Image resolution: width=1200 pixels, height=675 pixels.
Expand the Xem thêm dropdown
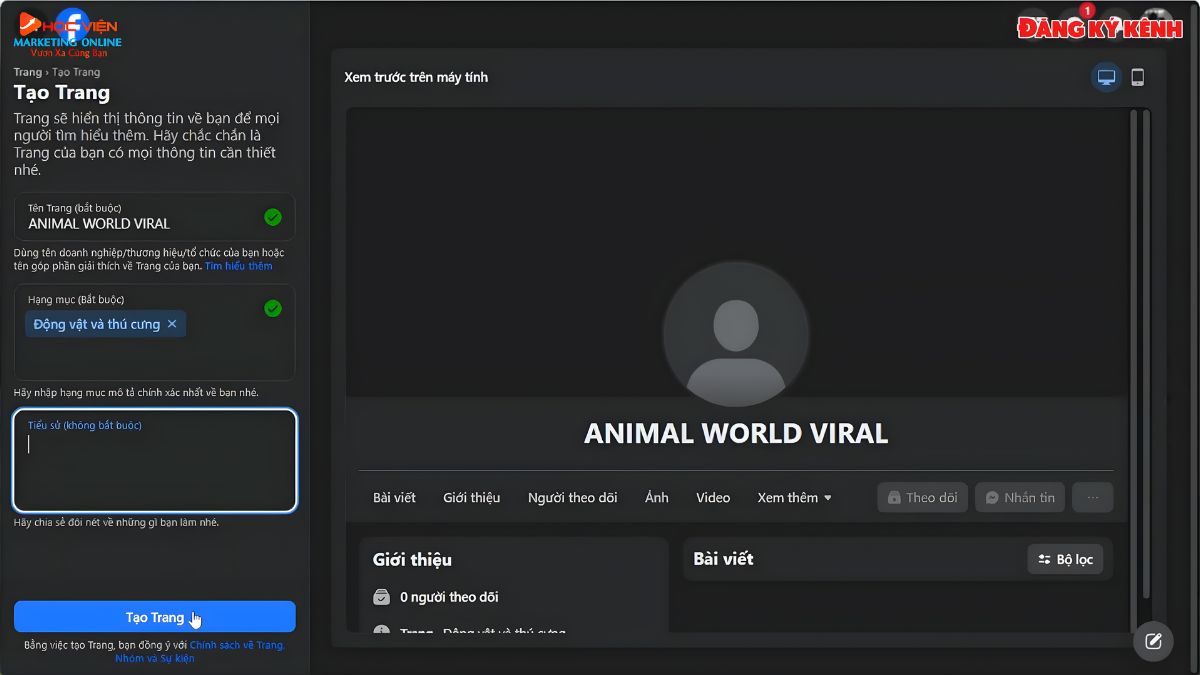[795, 497]
